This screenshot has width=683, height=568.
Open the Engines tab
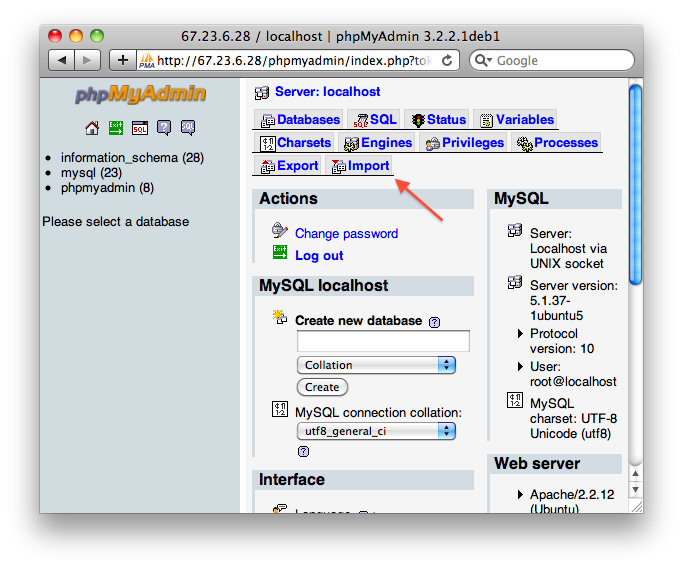click(377, 142)
